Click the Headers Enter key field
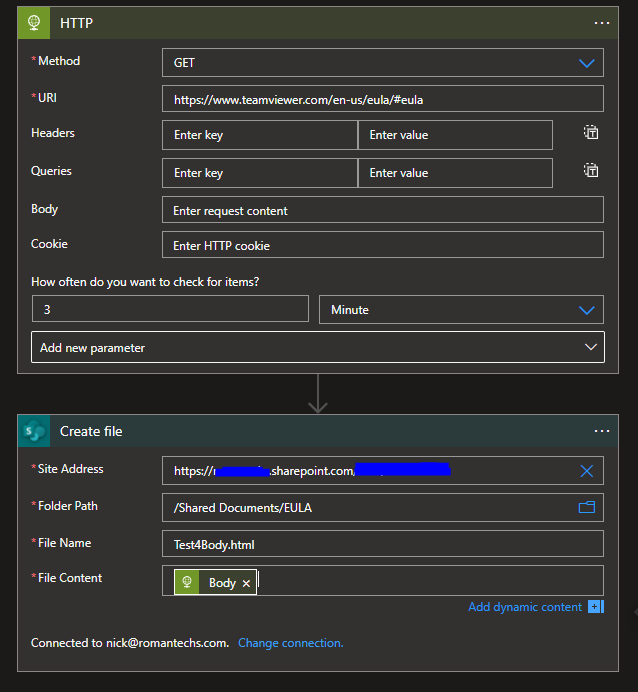The height and width of the screenshot is (692, 638). (x=259, y=135)
